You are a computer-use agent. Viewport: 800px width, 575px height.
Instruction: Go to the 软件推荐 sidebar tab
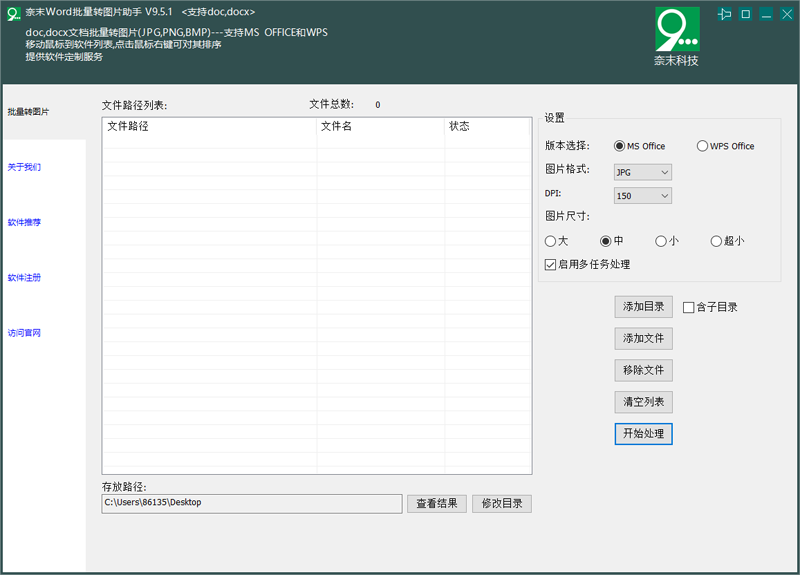pyautogui.click(x=25, y=222)
